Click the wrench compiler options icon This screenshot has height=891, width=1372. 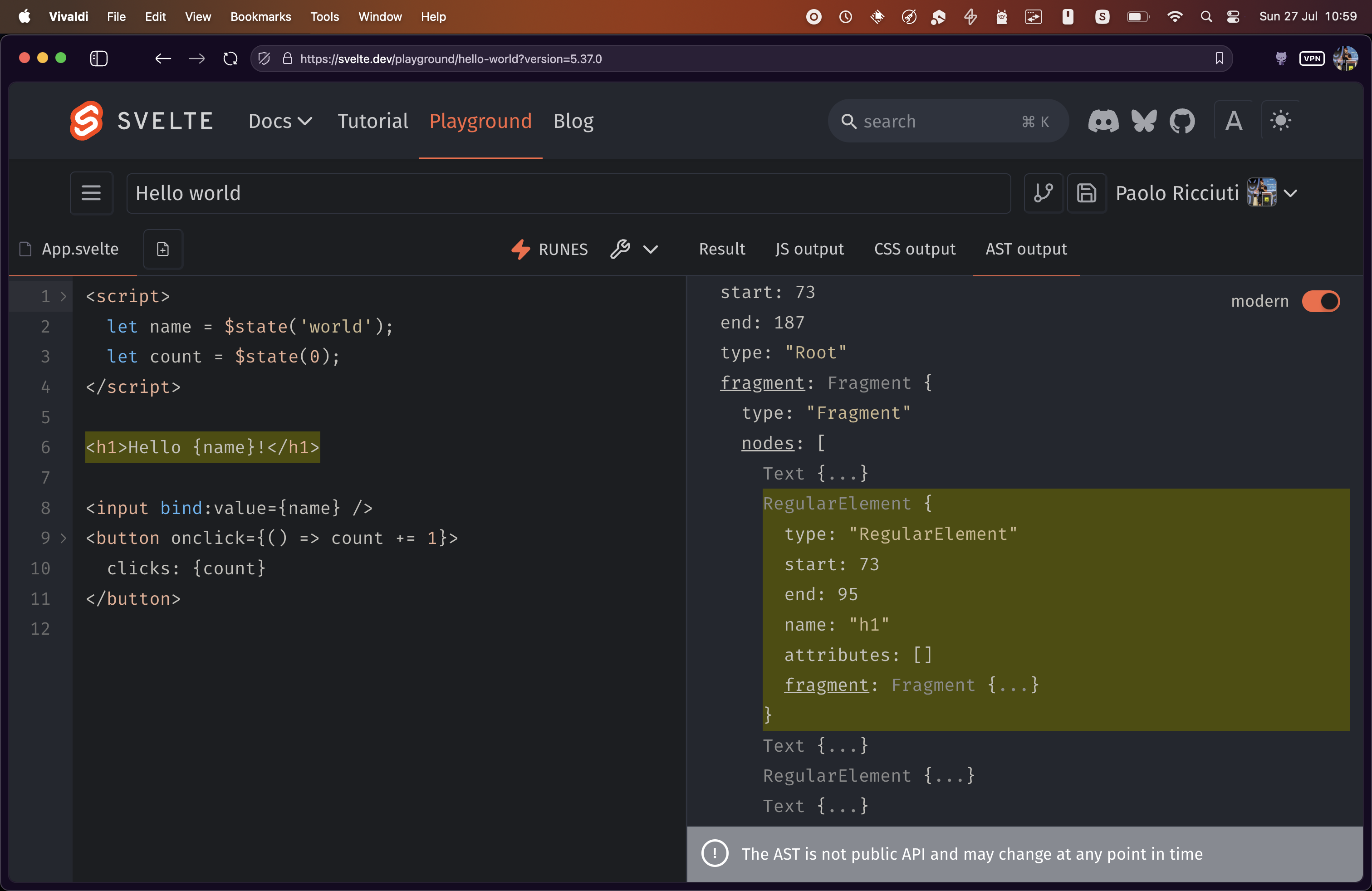tap(620, 249)
